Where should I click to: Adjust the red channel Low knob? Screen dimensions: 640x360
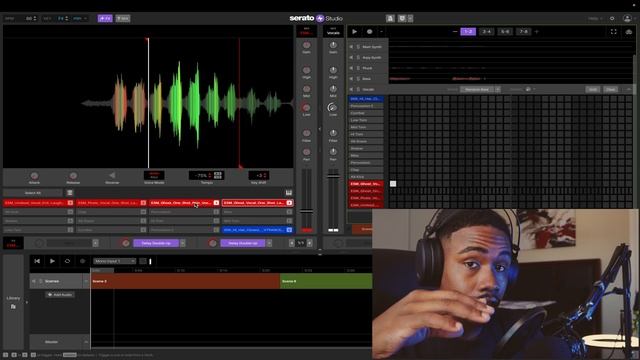pyautogui.click(x=306, y=107)
